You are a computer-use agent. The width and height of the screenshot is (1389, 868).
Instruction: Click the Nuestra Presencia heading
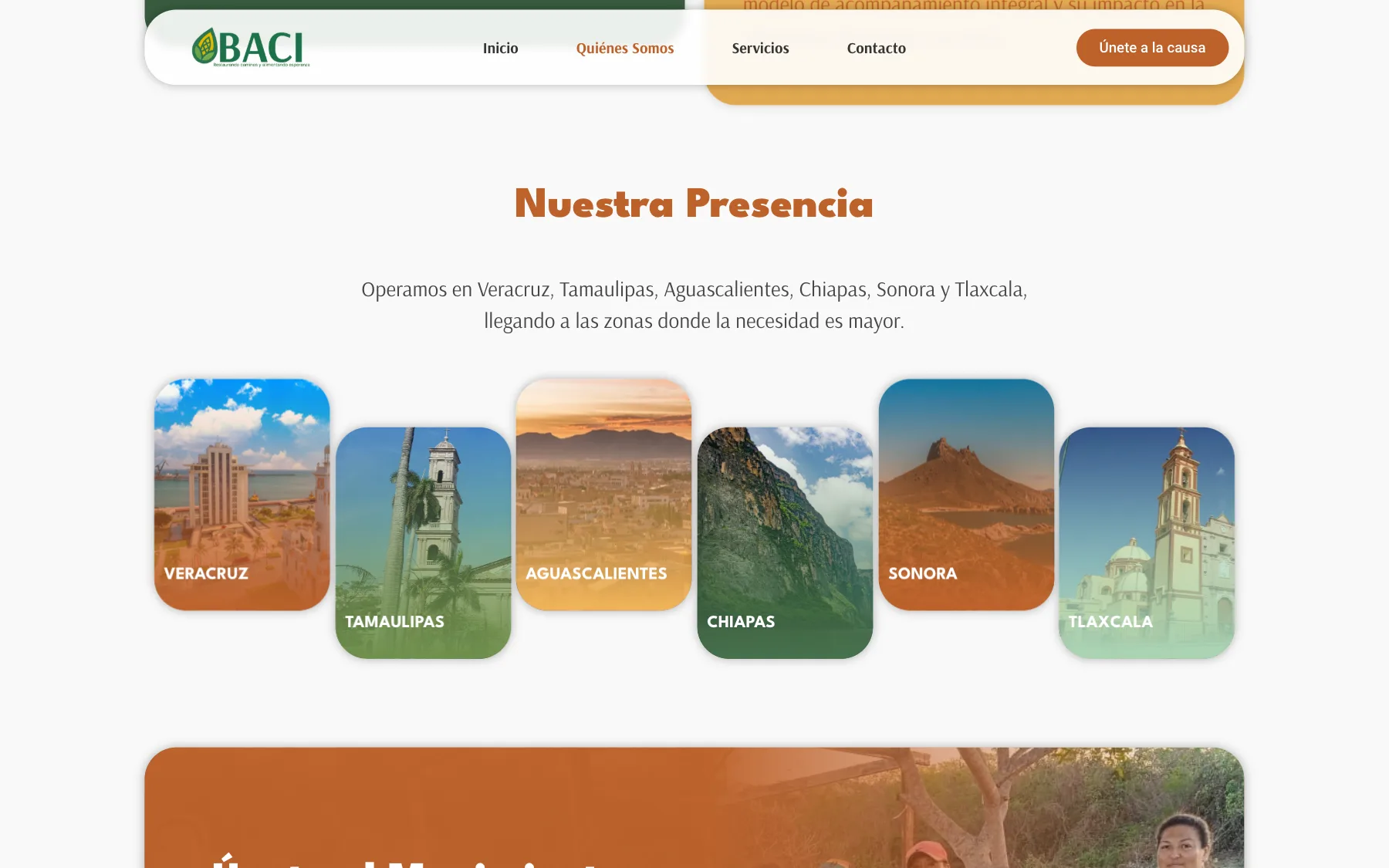[x=694, y=204]
